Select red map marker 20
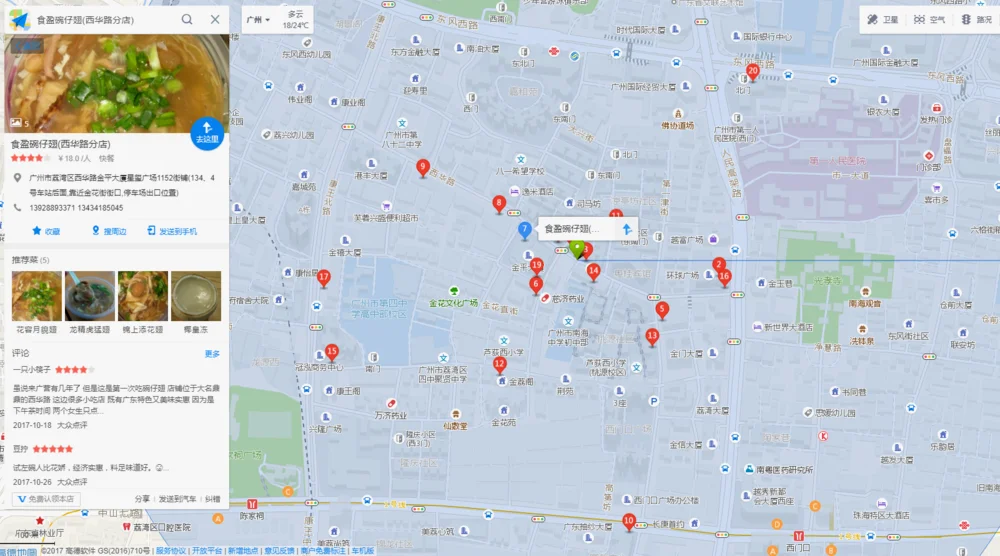The height and width of the screenshot is (556, 1000). [753, 72]
